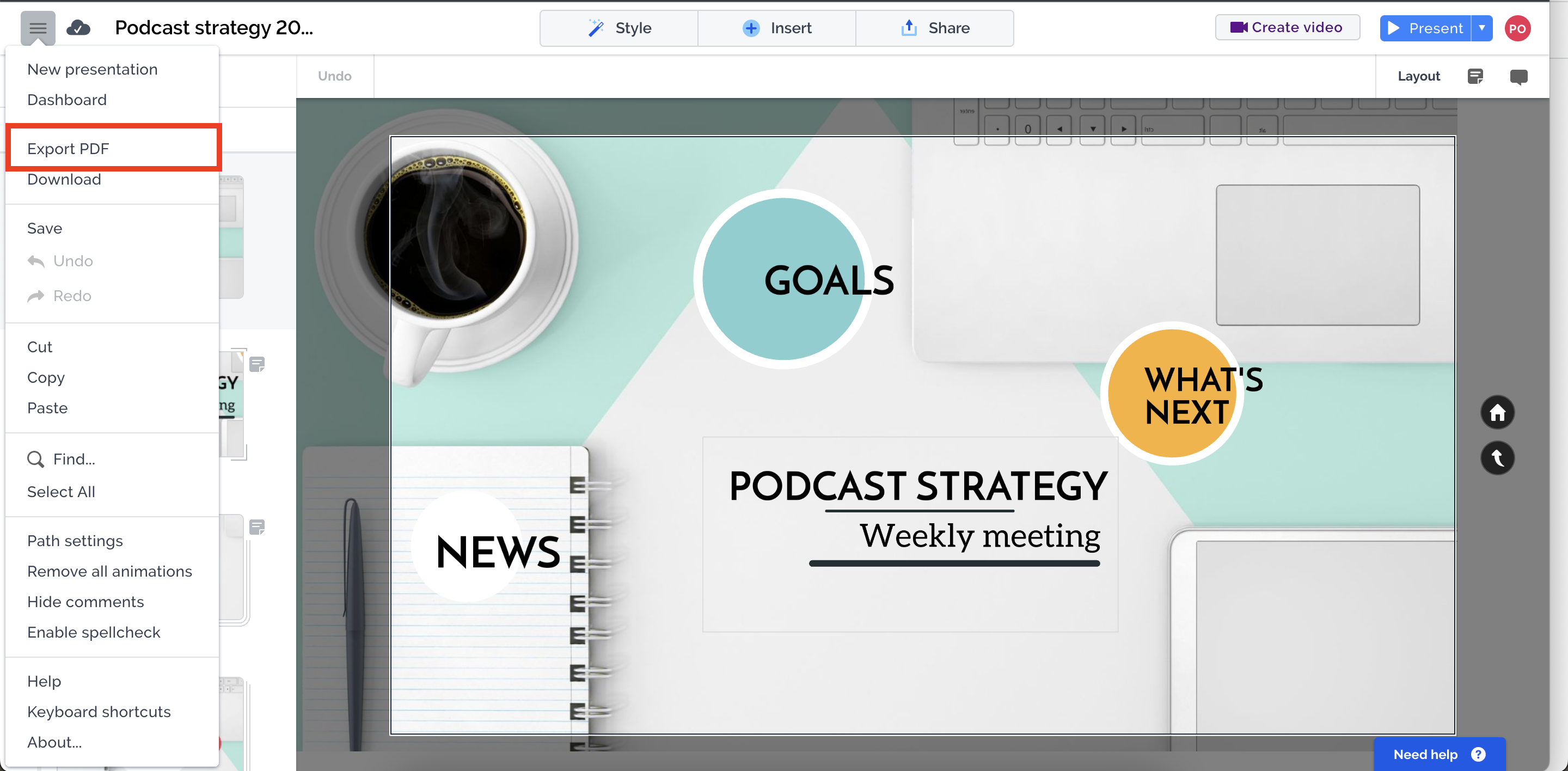
Task: Hide comments using the menu option
Action: [x=85, y=601]
